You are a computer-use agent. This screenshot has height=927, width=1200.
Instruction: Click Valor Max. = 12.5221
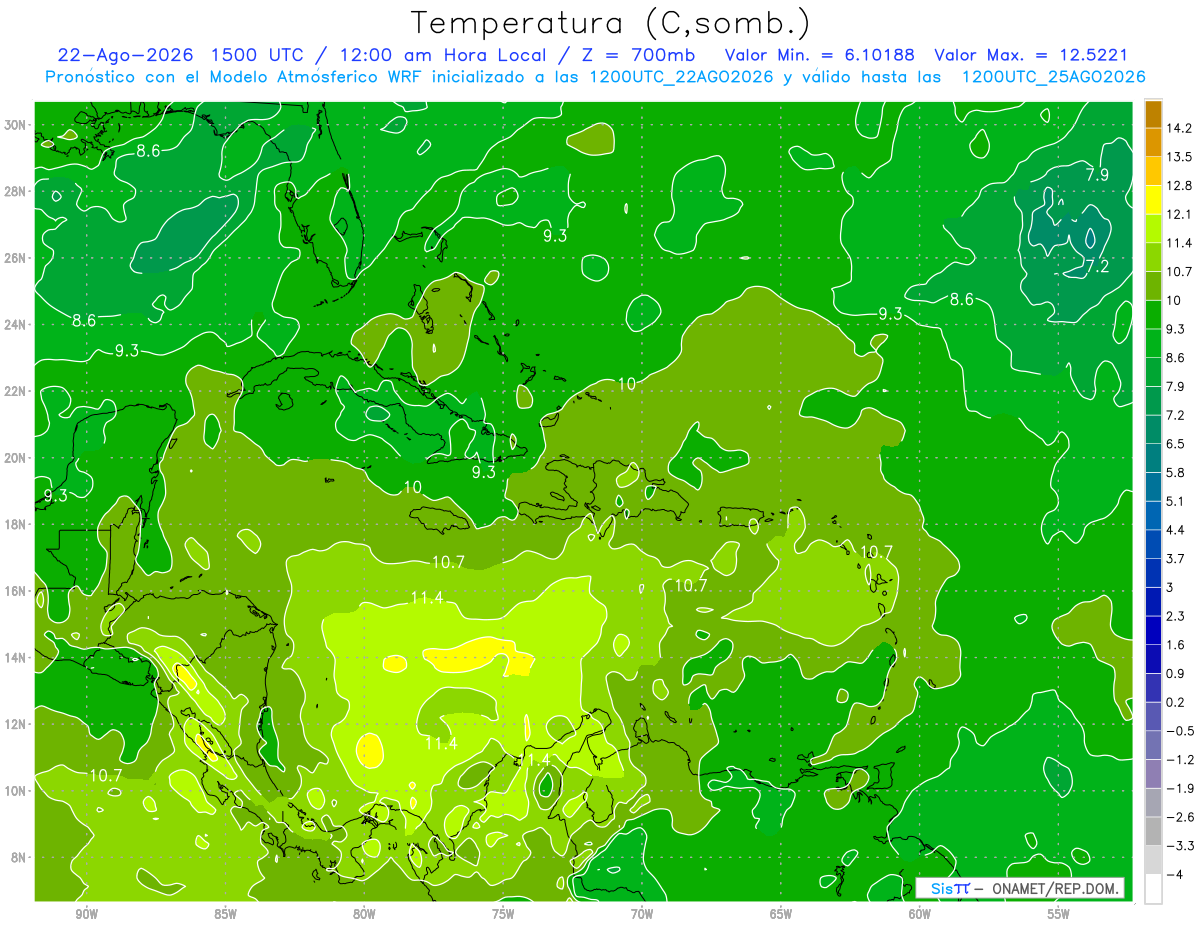[1031, 55]
